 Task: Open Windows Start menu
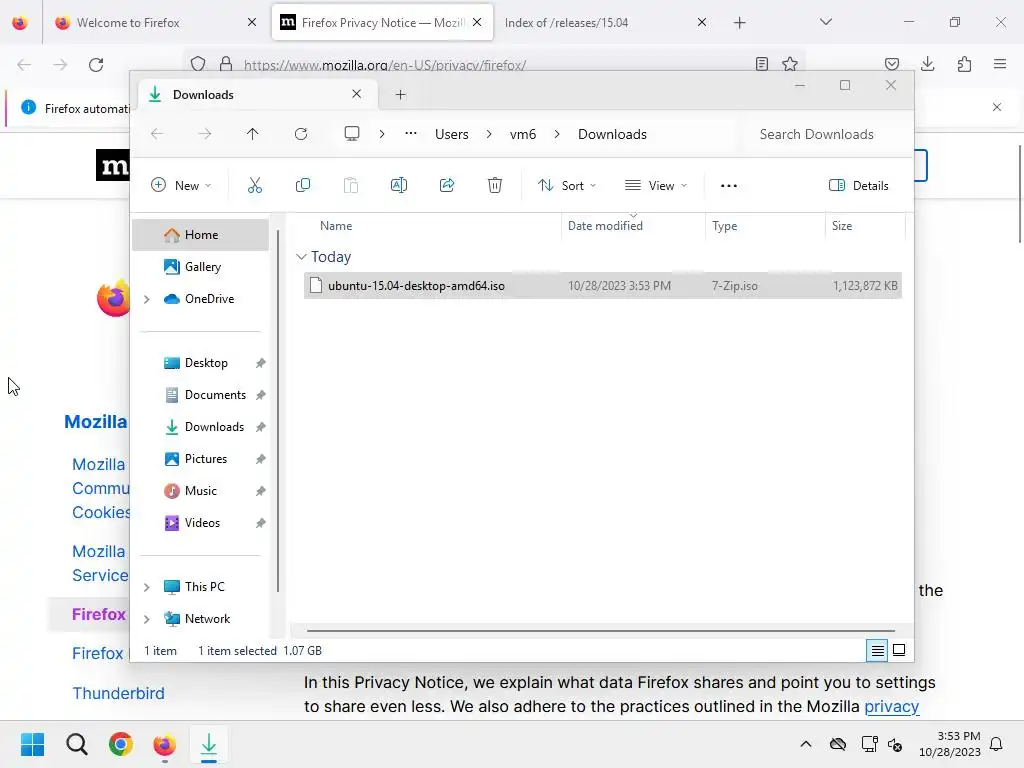coord(32,744)
